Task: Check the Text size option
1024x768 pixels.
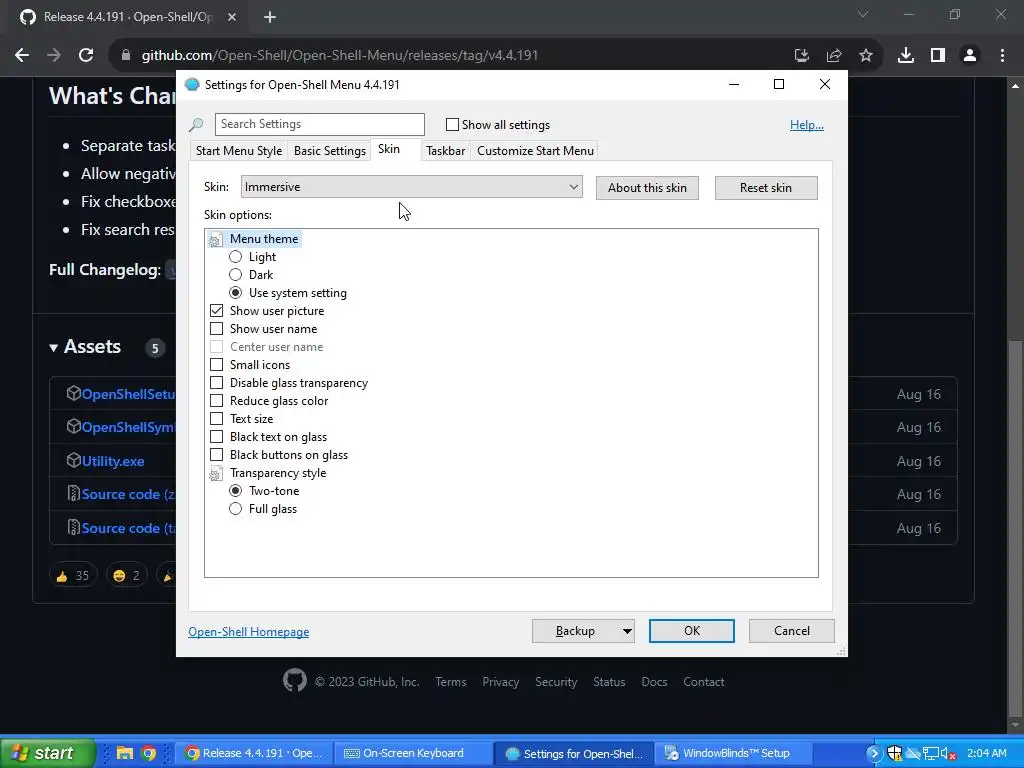Action: [x=216, y=419]
